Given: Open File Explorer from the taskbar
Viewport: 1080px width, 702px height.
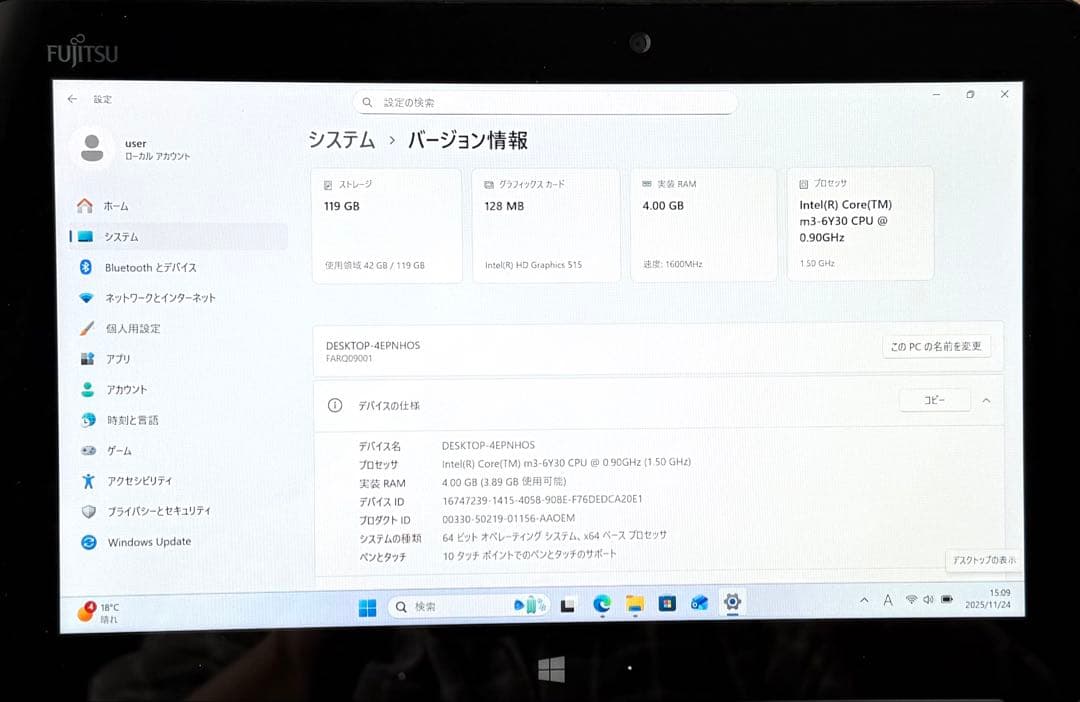Looking at the screenshot, I should tap(633, 604).
